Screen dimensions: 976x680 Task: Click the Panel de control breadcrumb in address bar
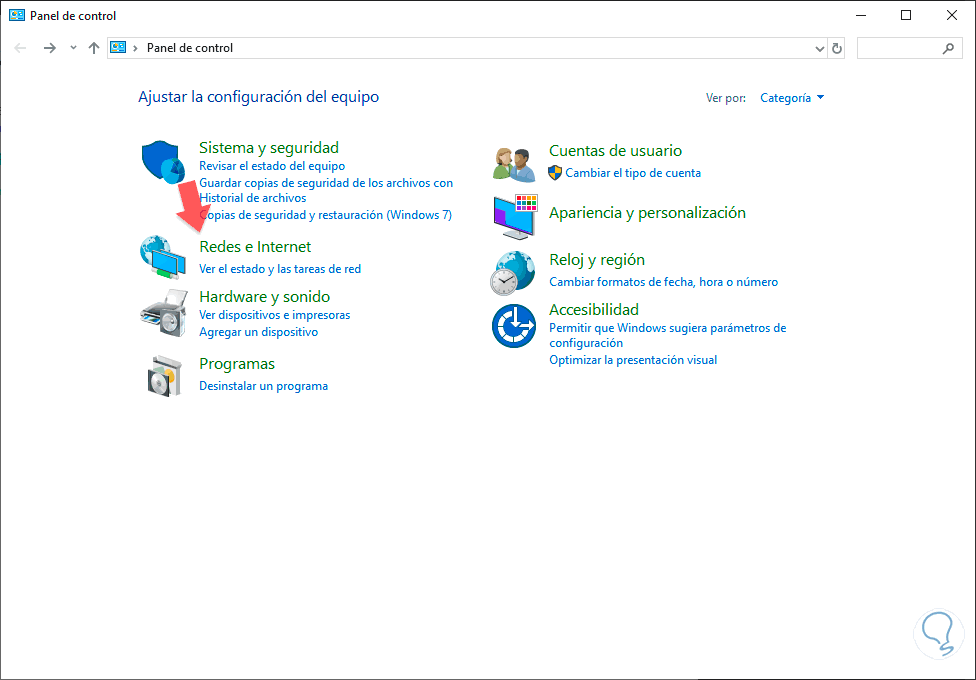point(190,48)
